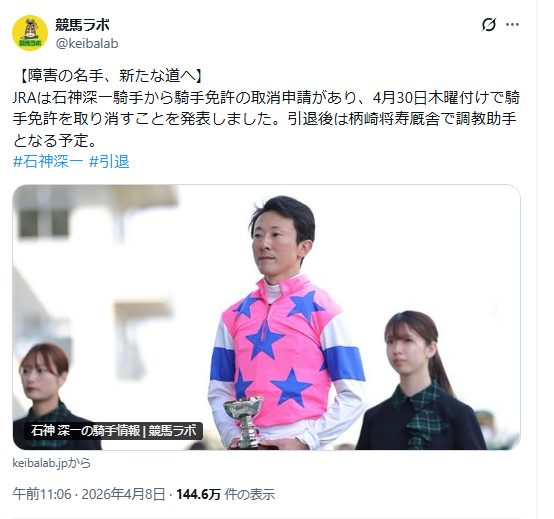
Task: Click the 午前11:06 post timestamp
Action: (x=42, y=494)
